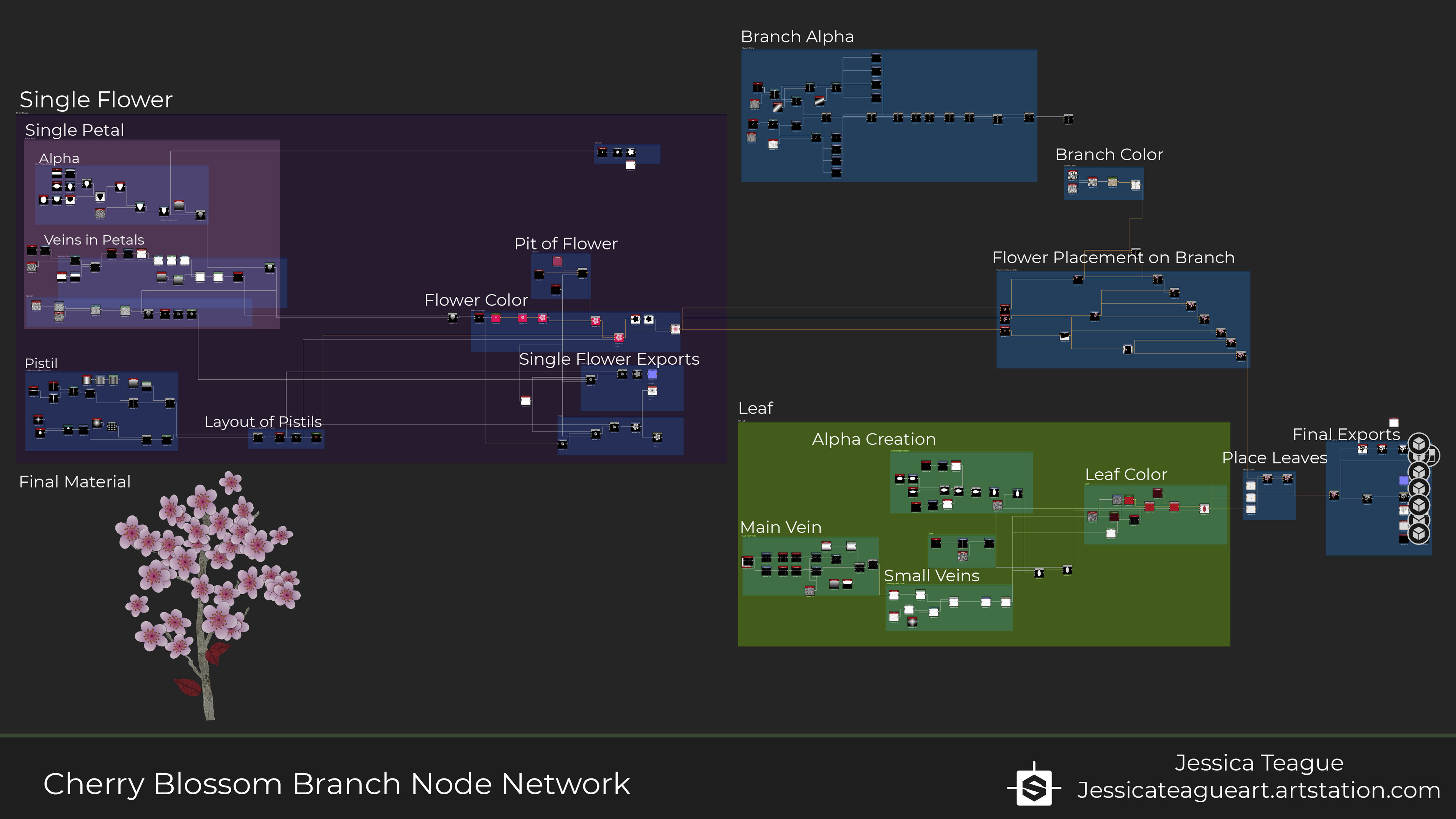Select the Leaf frame title
This screenshot has width=1456, height=819.
(756, 408)
